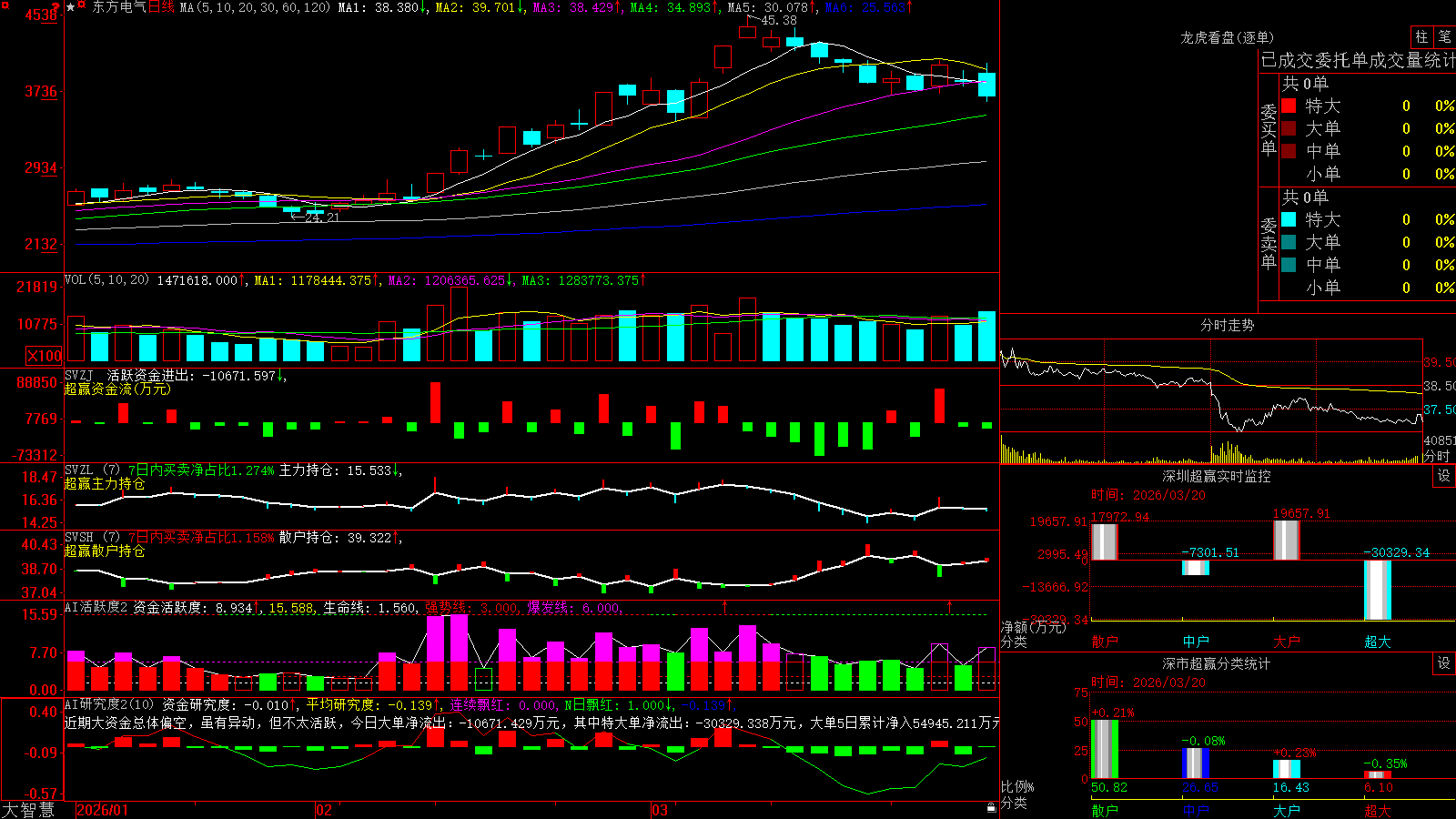Viewport: 1456px width, 819px height.
Task: Click the X100 volume multiplier box
Action: tap(44, 356)
